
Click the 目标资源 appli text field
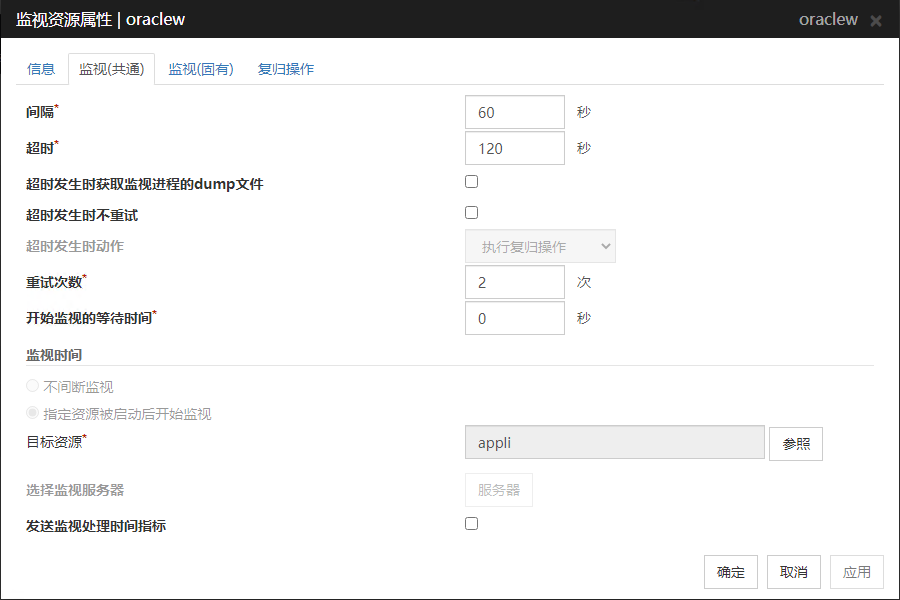tap(614, 442)
